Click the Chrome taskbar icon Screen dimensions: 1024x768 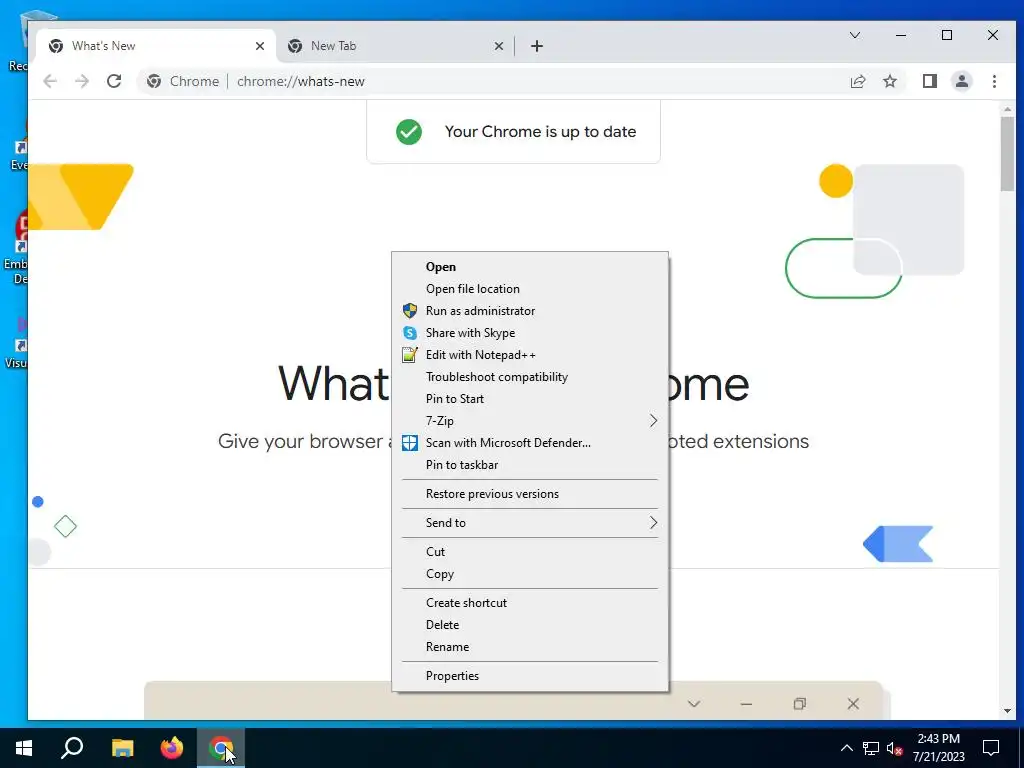(221, 748)
